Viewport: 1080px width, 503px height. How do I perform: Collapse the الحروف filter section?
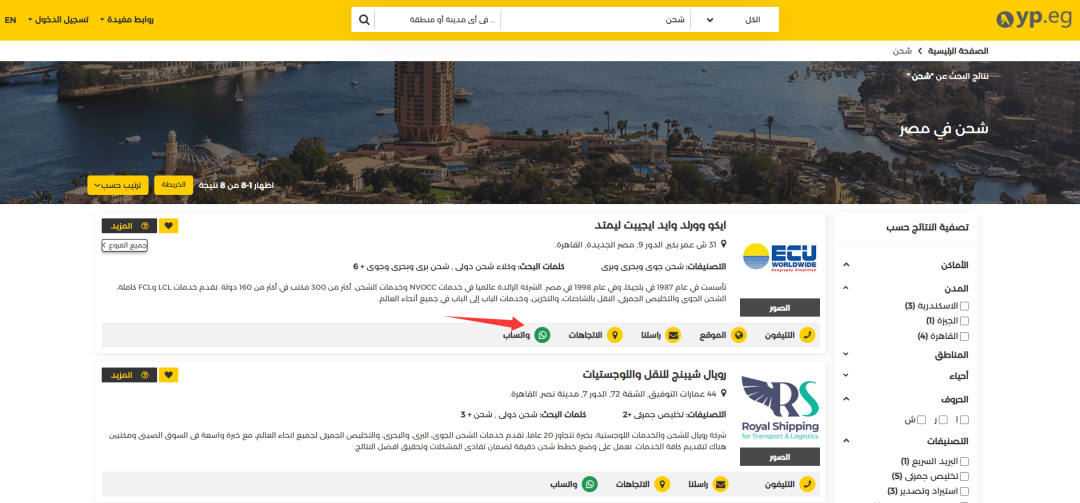pos(847,398)
